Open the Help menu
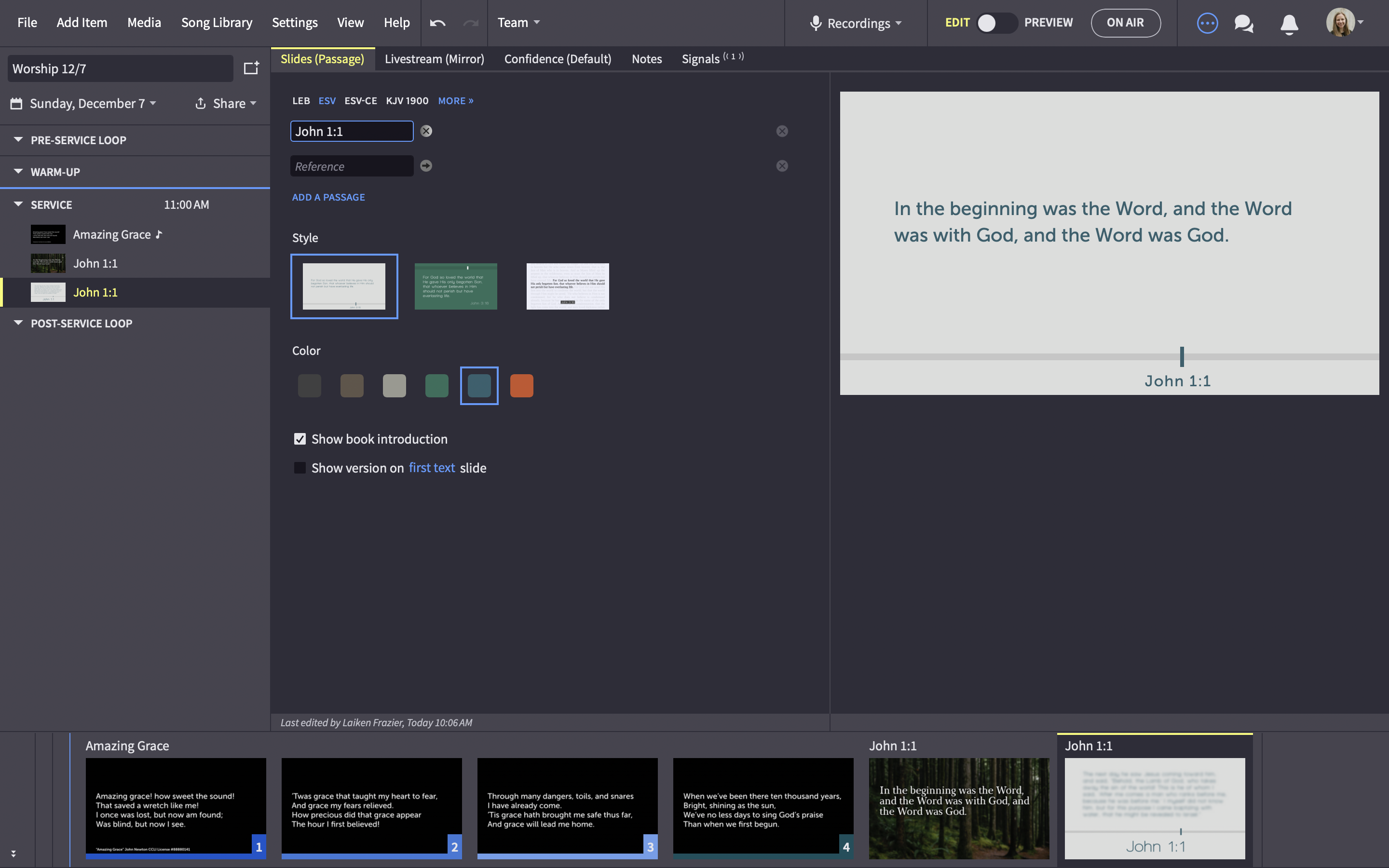The height and width of the screenshot is (868, 1389). [396, 22]
